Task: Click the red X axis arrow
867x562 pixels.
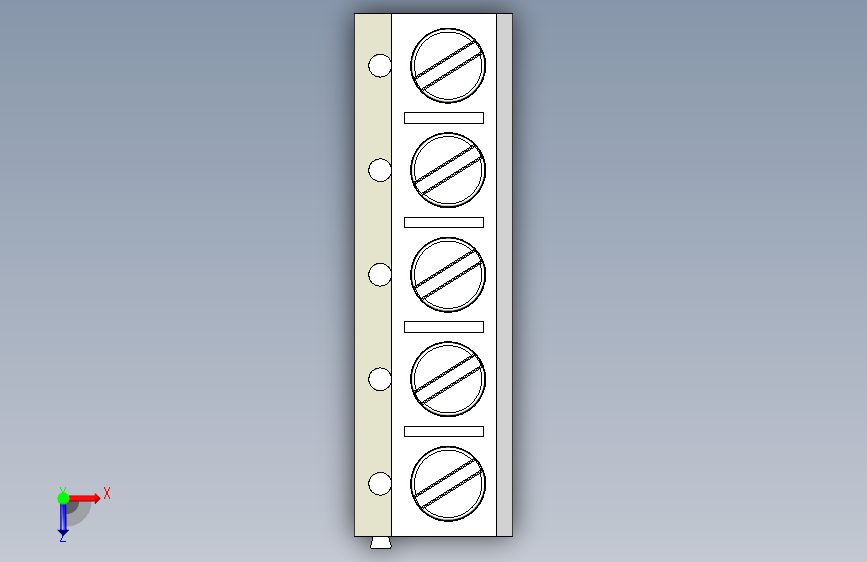Action: click(84, 498)
